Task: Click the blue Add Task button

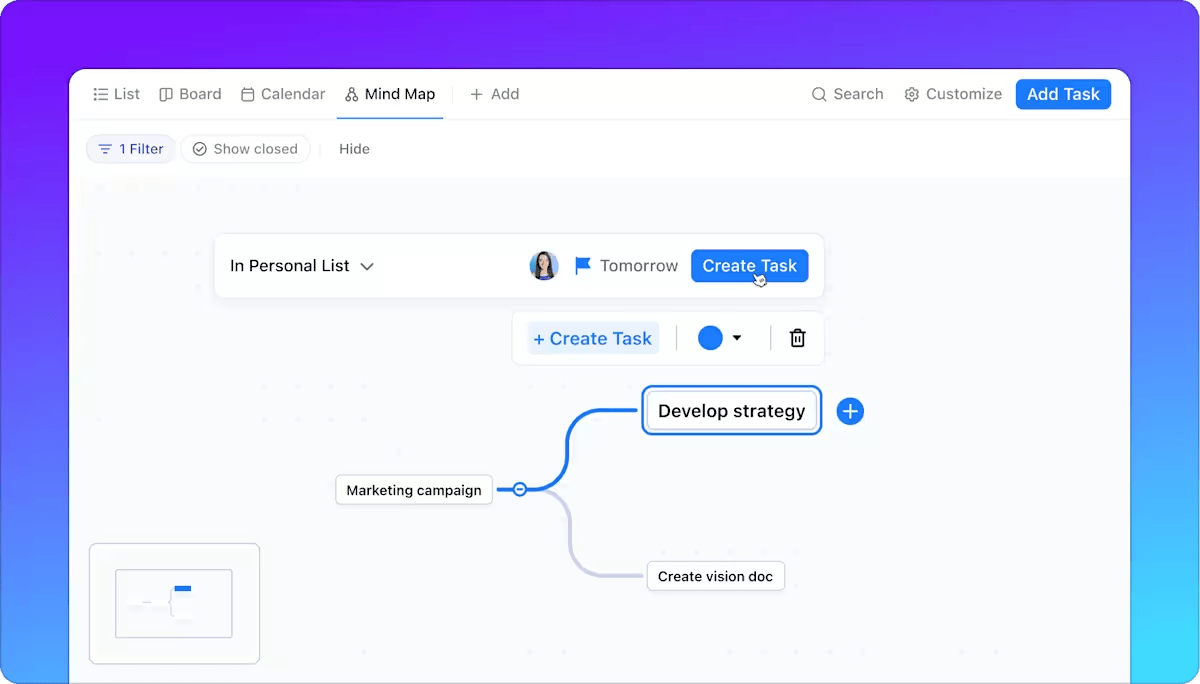Action: tap(1063, 94)
